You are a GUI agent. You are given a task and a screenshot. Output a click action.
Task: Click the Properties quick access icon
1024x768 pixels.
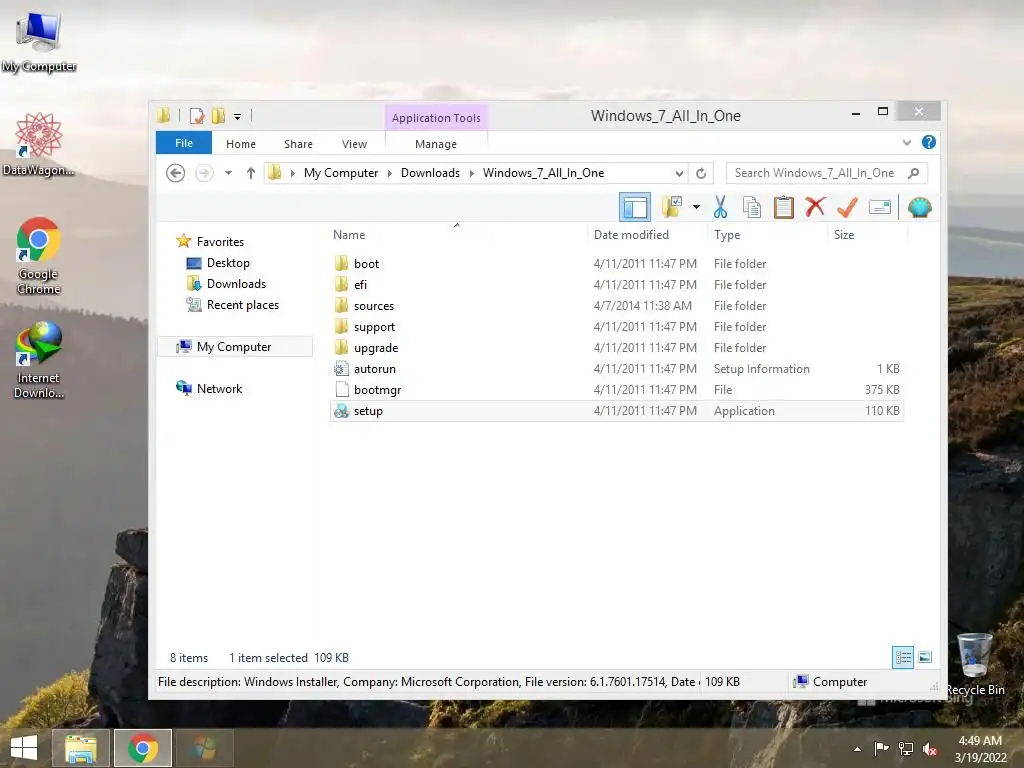[x=197, y=116]
